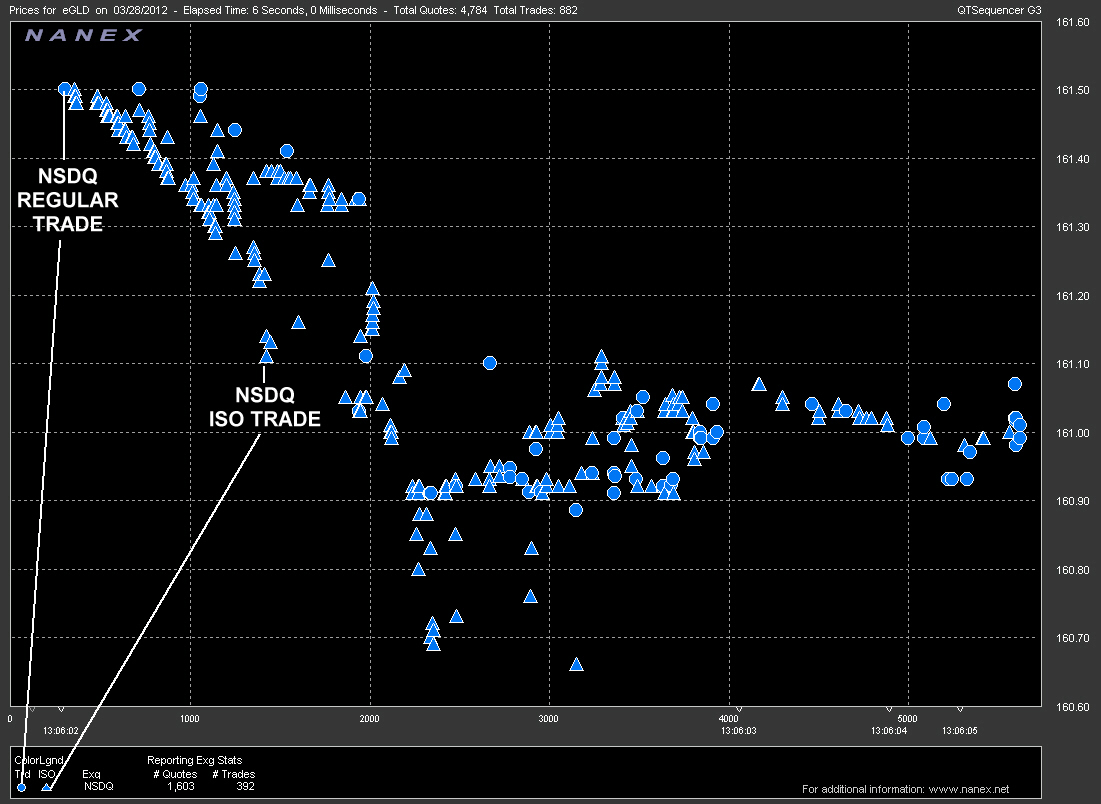Select the isolated triangle at 161.16 near 1600
The width and height of the screenshot is (1101, 804).
pyautogui.click(x=298, y=322)
